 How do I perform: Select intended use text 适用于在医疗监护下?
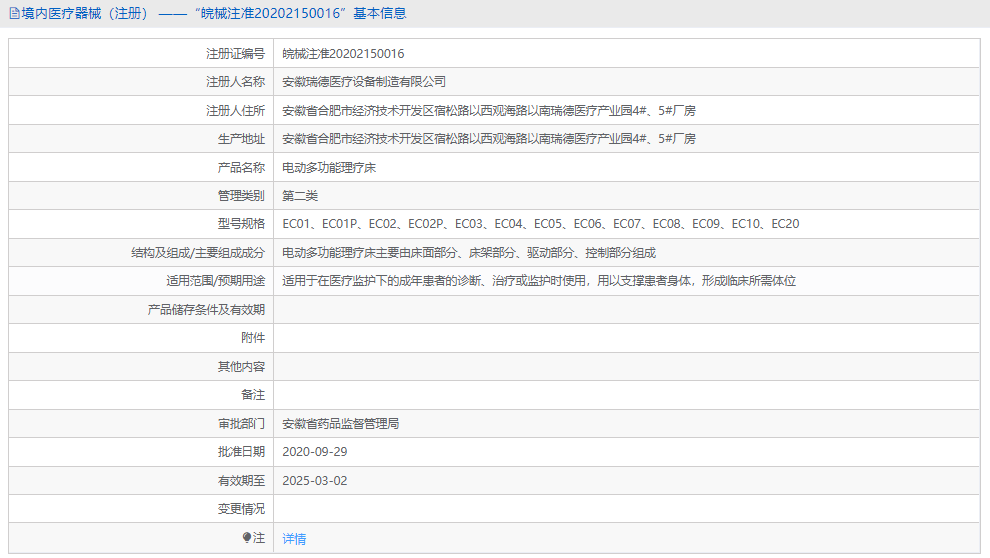(539, 281)
